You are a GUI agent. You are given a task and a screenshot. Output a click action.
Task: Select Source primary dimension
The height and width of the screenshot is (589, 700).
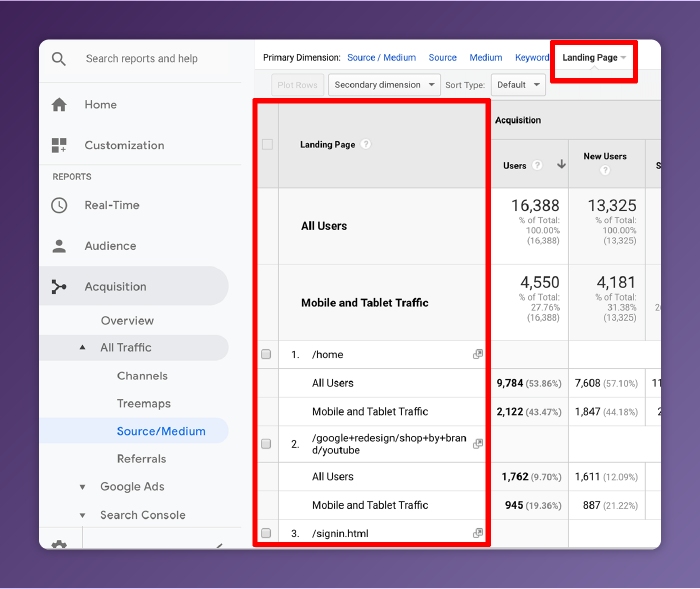coord(442,58)
